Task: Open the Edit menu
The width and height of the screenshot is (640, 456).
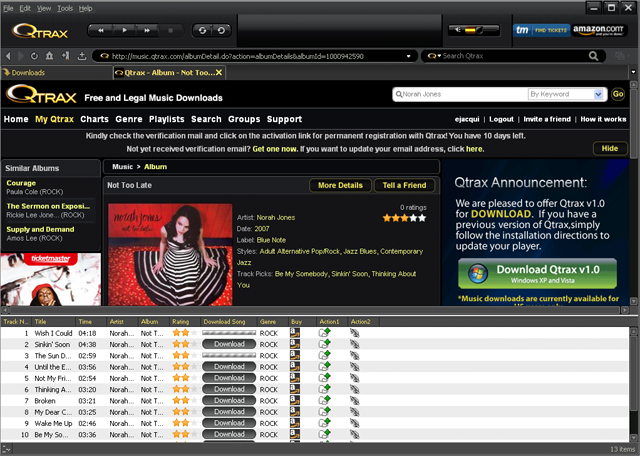Action: [x=25, y=8]
